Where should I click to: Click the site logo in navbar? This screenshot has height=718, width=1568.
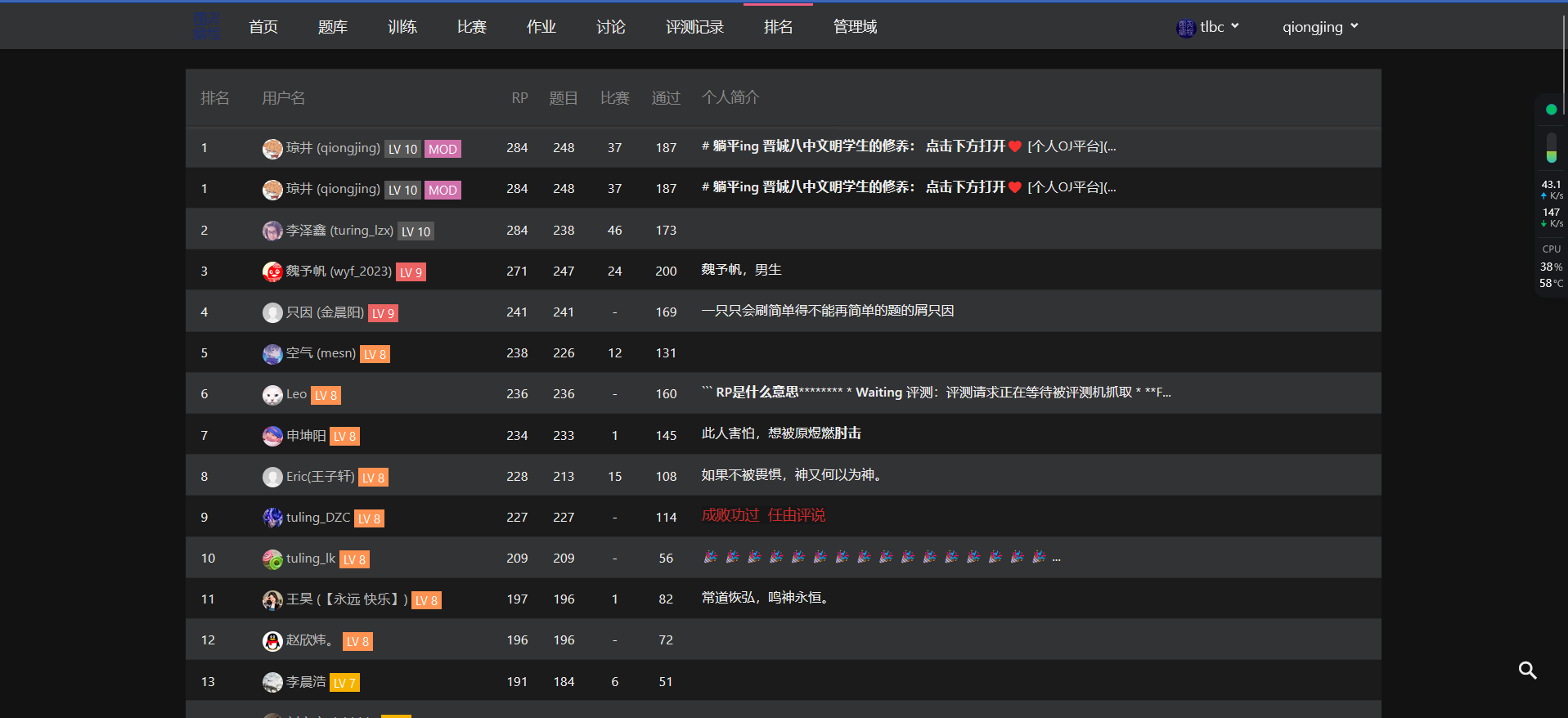tap(207, 26)
